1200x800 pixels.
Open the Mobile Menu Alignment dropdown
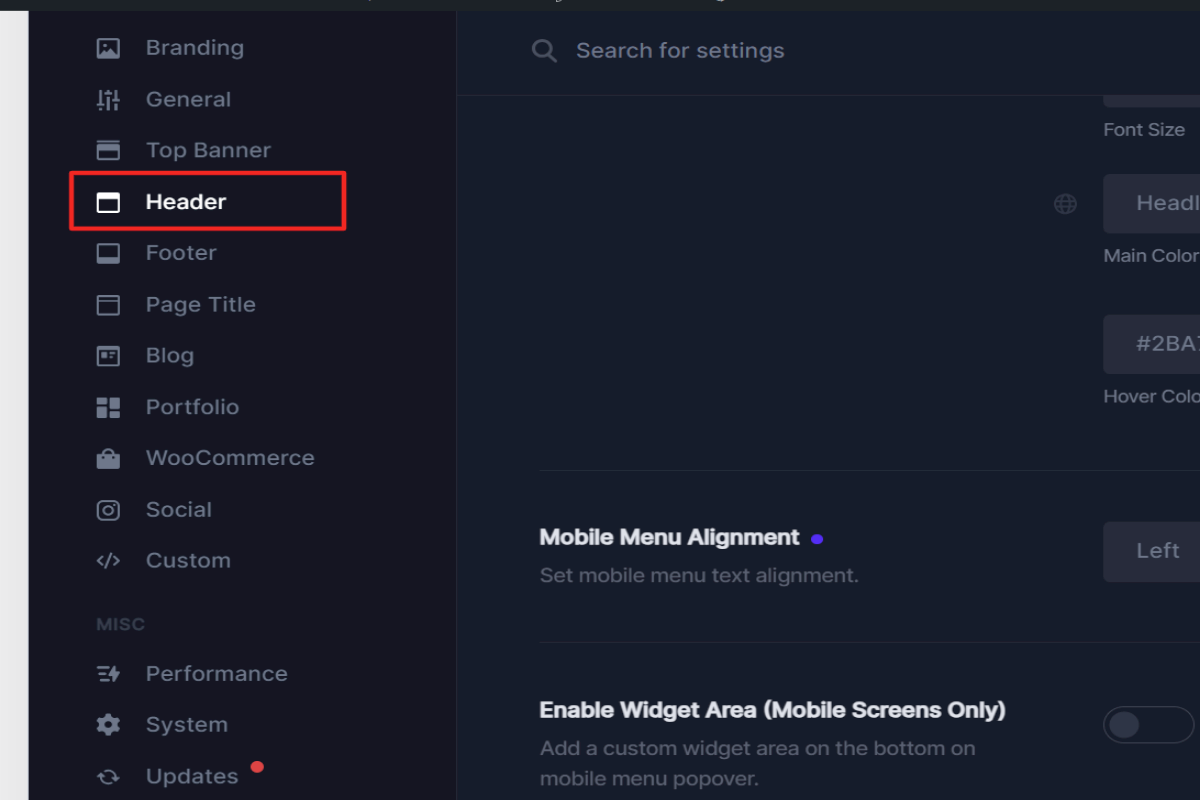pyautogui.click(x=1151, y=551)
